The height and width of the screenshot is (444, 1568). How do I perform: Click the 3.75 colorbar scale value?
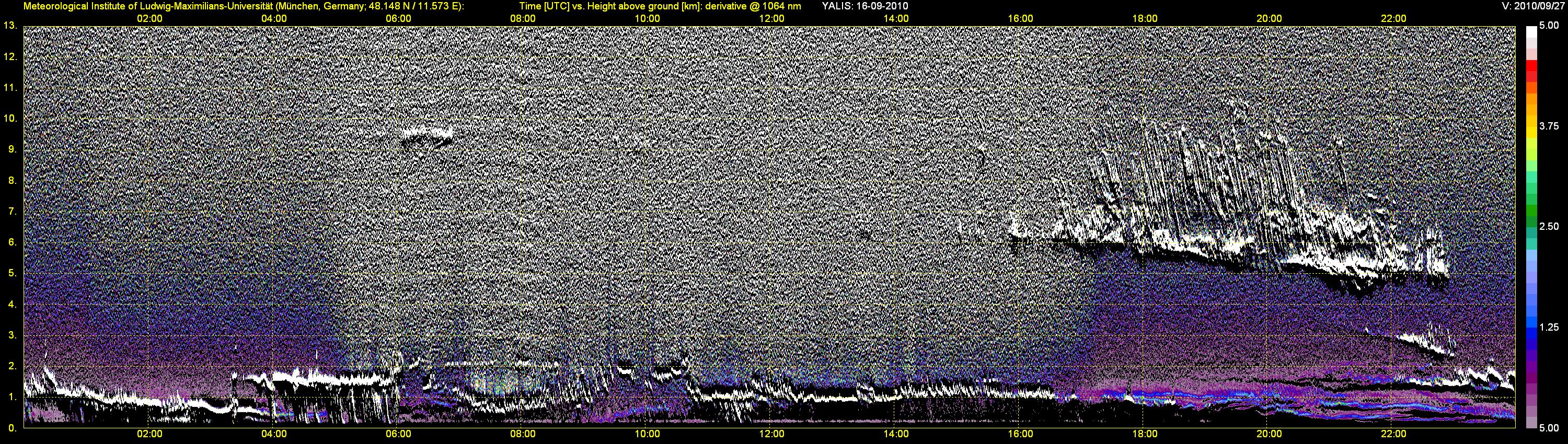[1549, 126]
